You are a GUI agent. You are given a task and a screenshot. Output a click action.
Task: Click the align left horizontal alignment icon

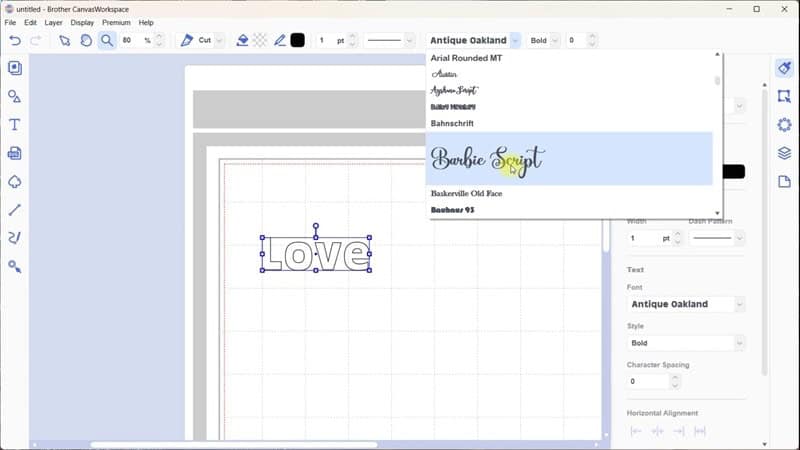[x=636, y=432]
